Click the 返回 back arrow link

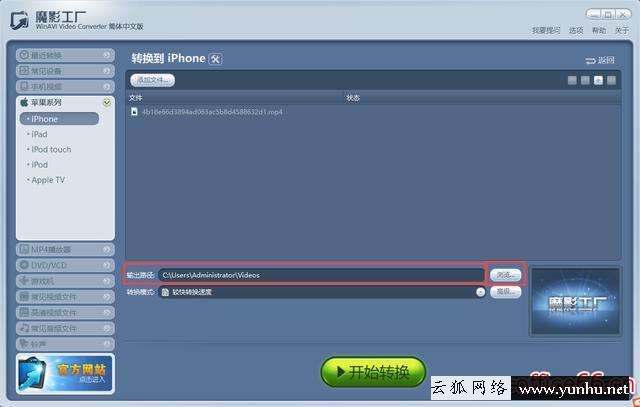[600, 60]
